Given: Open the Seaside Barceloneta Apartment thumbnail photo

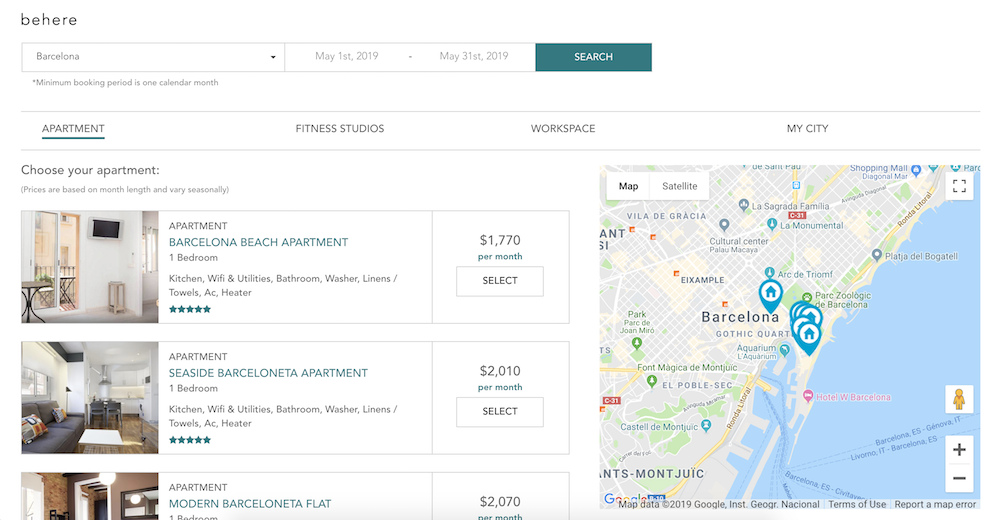Looking at the screenshot, I should click(x=90, y=397).
